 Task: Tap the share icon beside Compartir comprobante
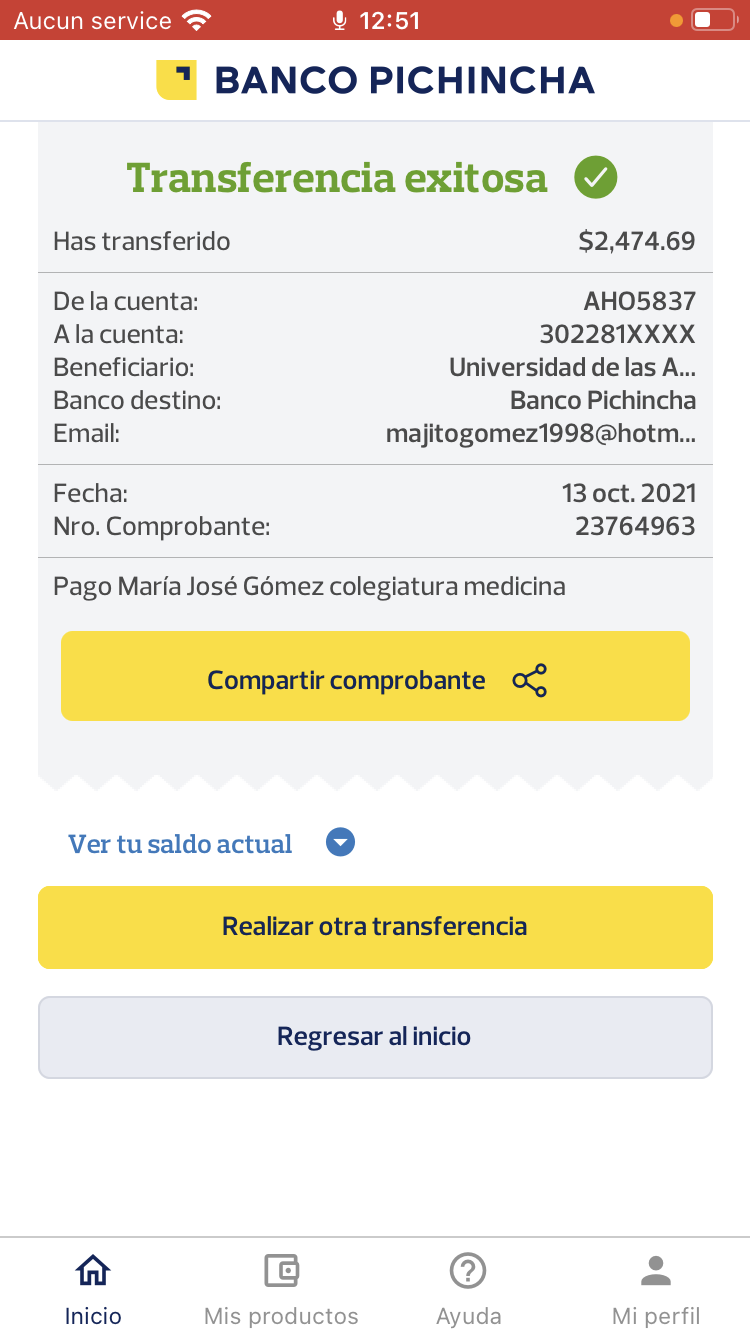click(529, 680)
